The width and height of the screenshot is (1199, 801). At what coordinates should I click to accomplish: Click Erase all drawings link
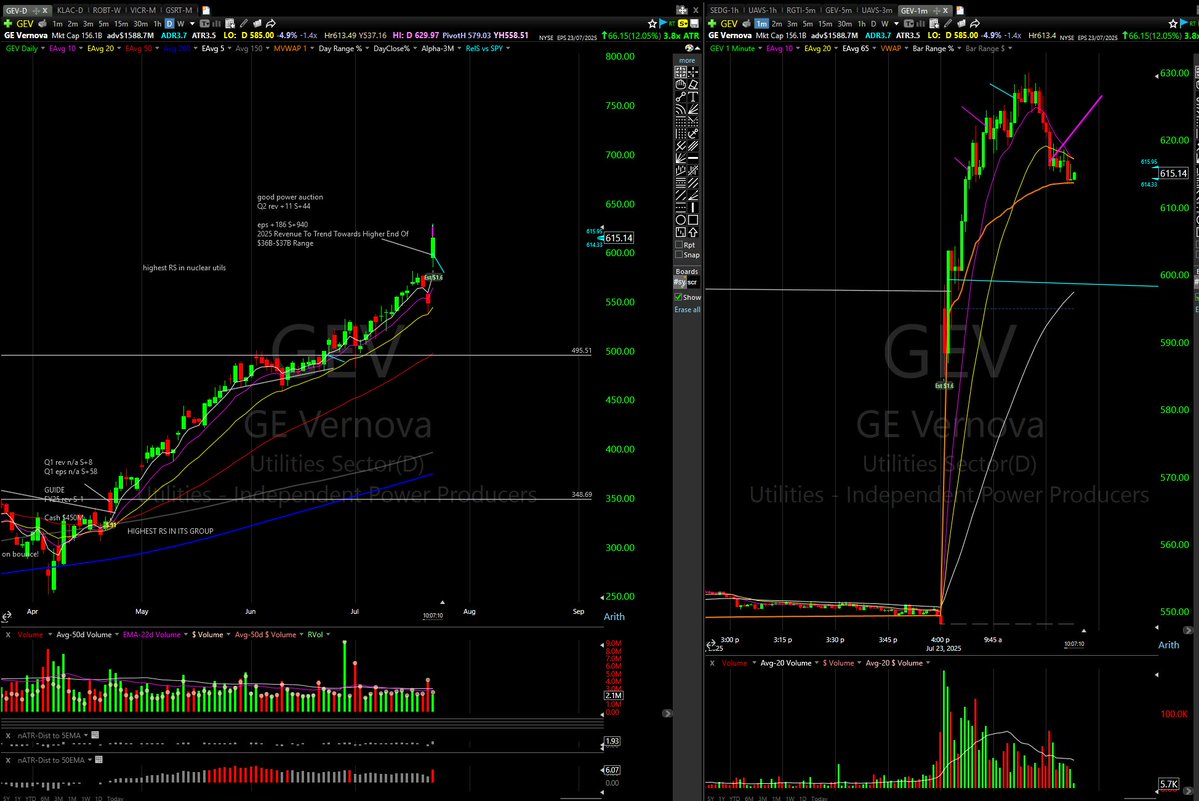click(687, 310)
